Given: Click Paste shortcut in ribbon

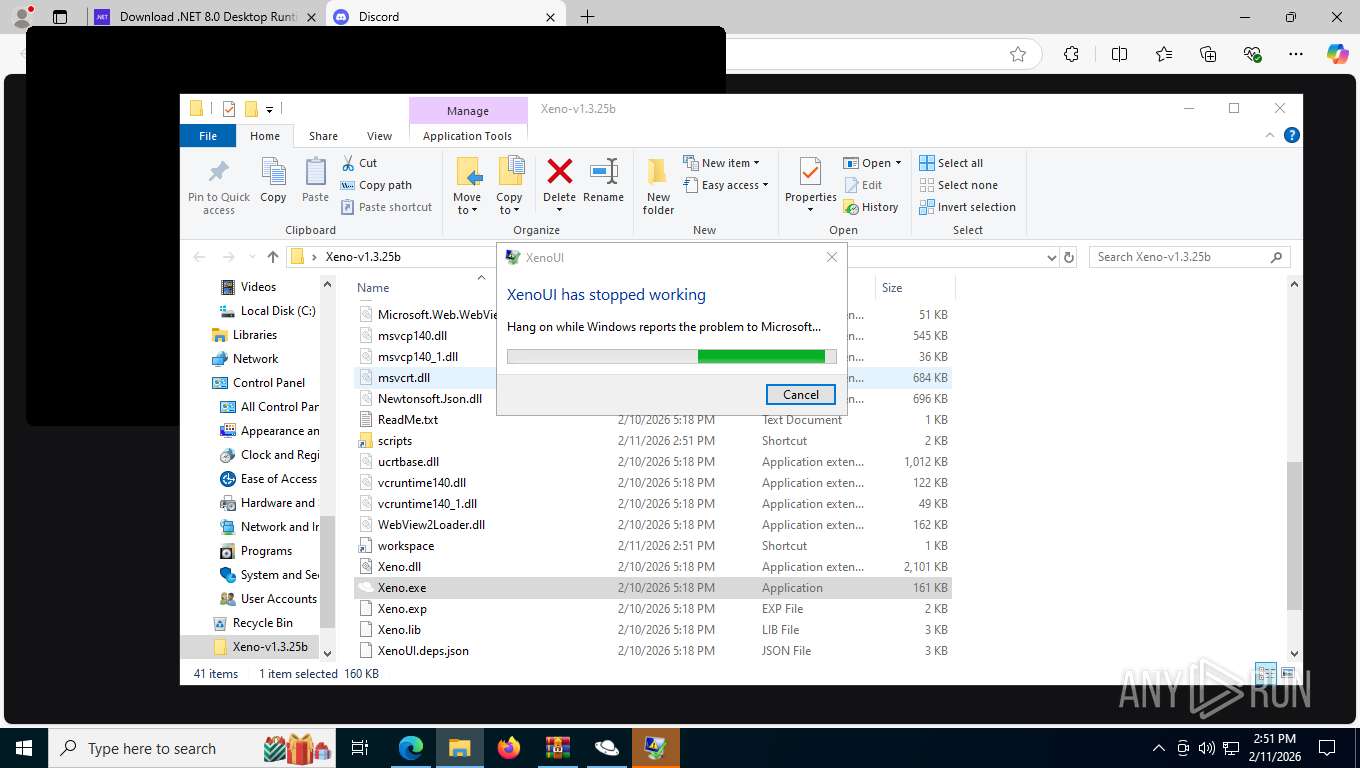Looking at the screenshot, I should pos(386,207).
